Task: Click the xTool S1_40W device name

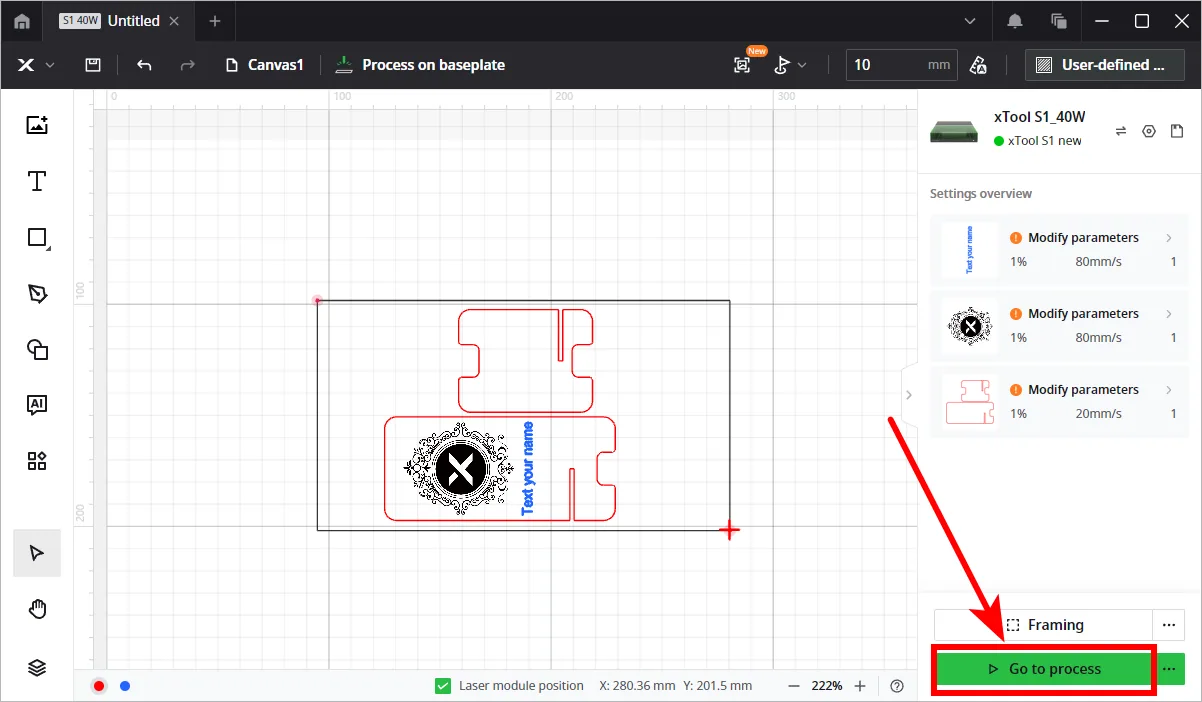Action: [1039, 117]
